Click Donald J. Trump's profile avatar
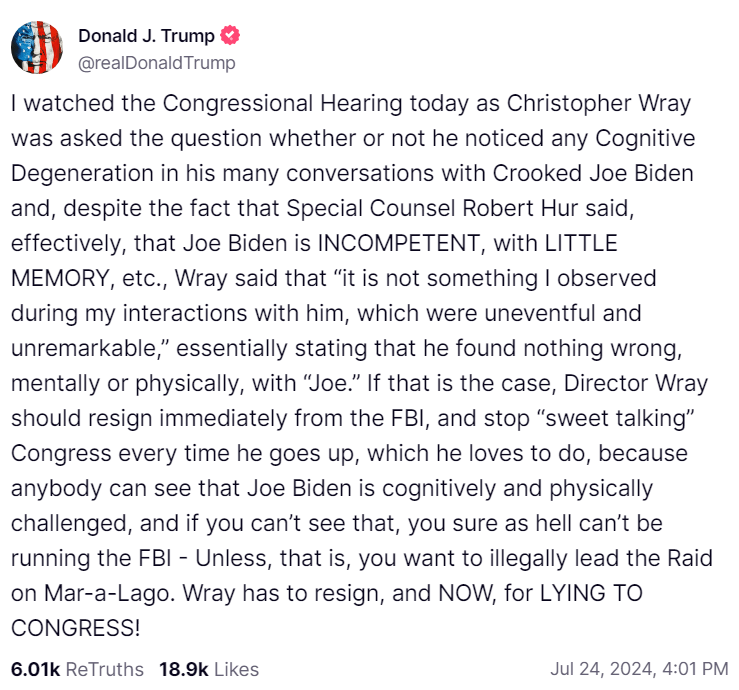The height and width of the screenshot is (690, 739). 36,48
